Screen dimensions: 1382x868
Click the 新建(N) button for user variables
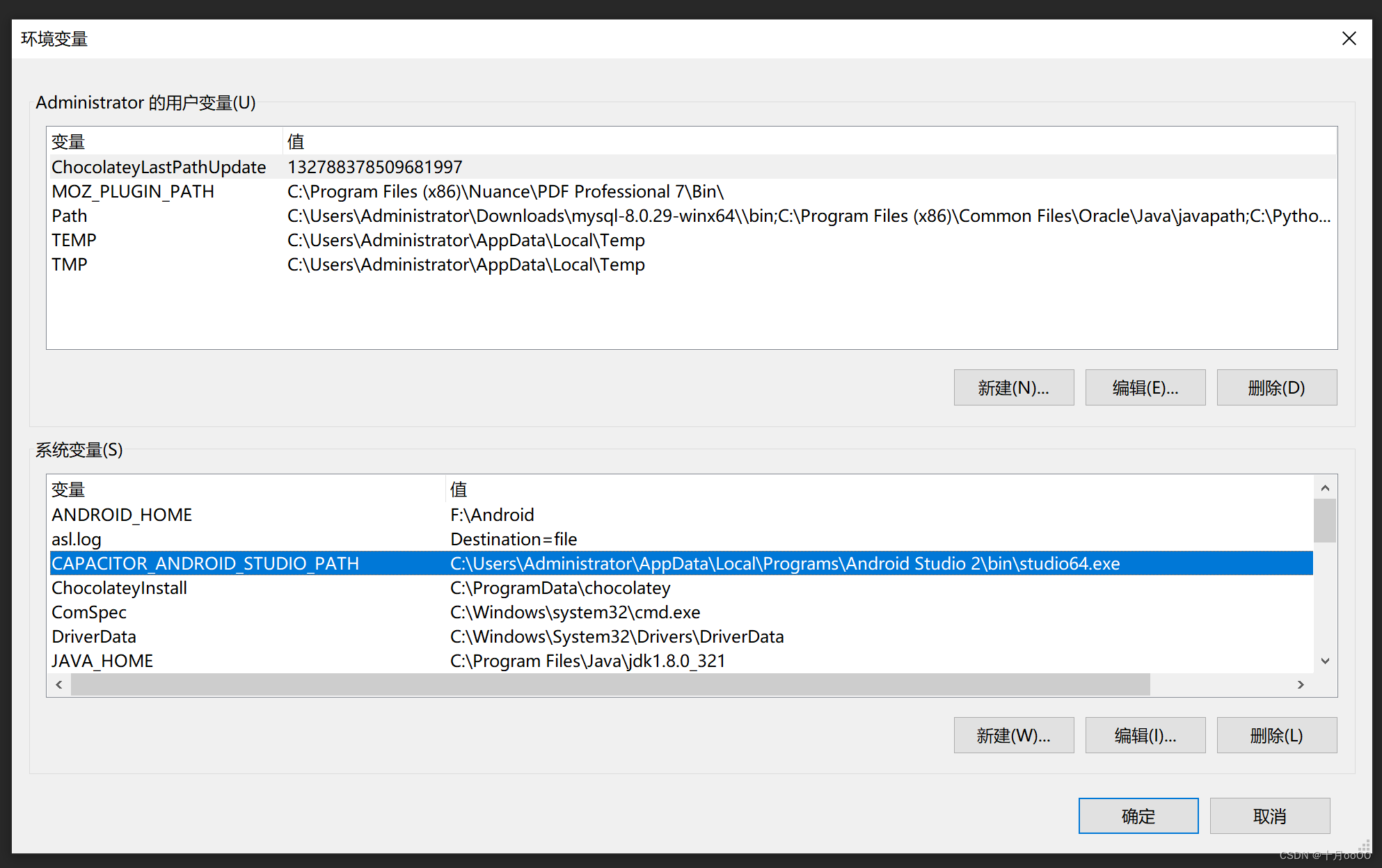[x=1013, y=387]
